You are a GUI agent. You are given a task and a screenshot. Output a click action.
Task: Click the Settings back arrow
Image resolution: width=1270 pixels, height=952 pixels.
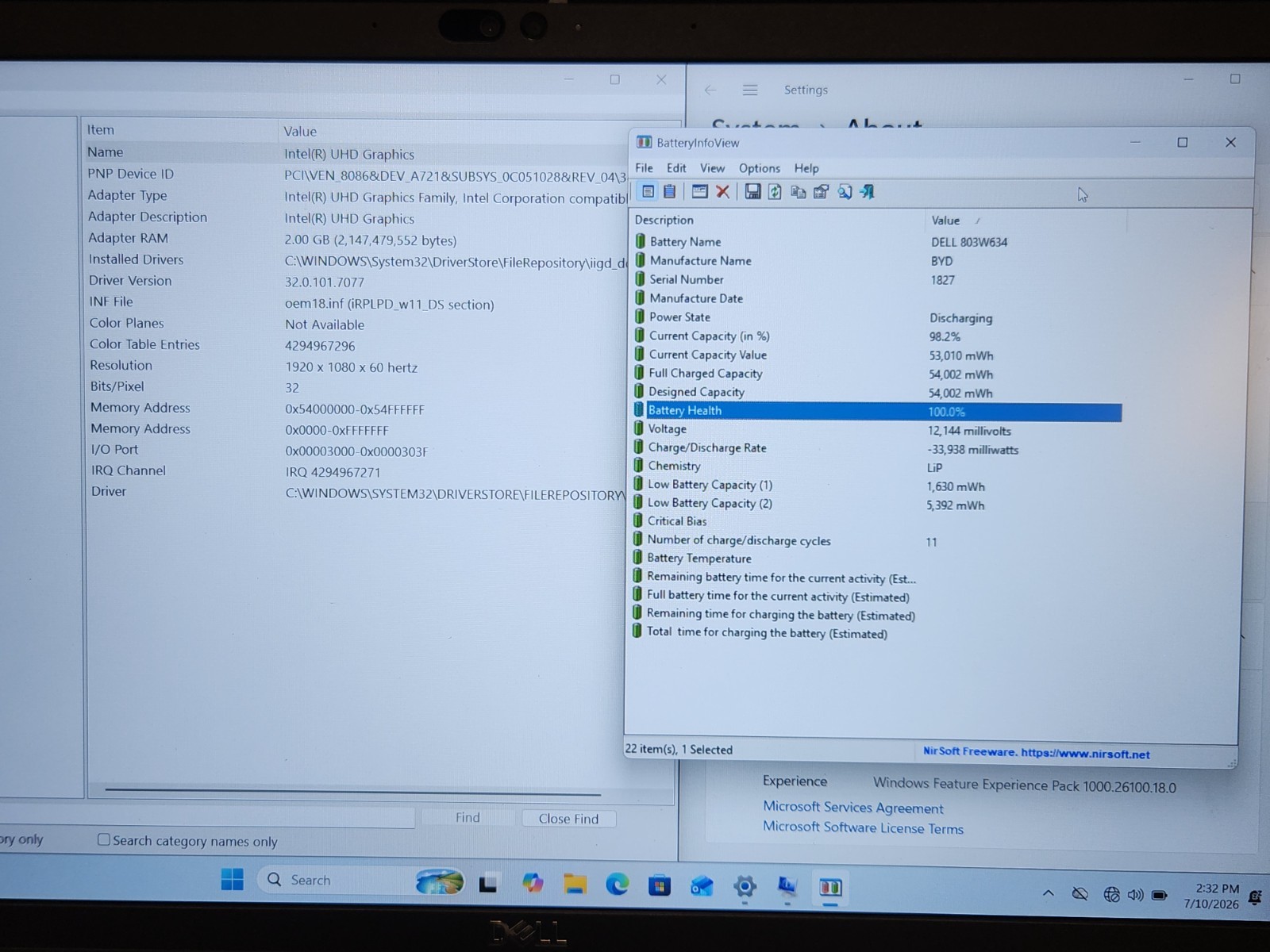point(710,90)
